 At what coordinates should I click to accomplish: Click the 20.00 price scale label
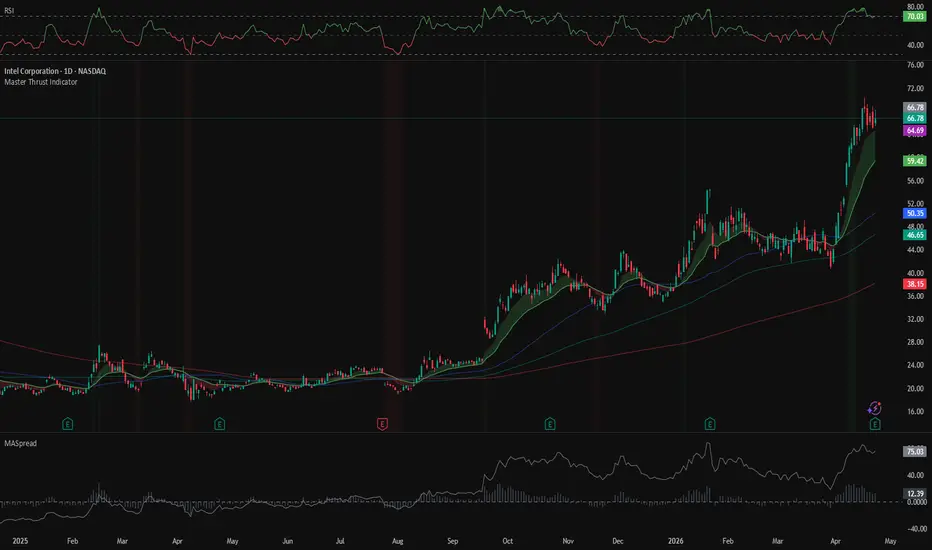point(915,388)
